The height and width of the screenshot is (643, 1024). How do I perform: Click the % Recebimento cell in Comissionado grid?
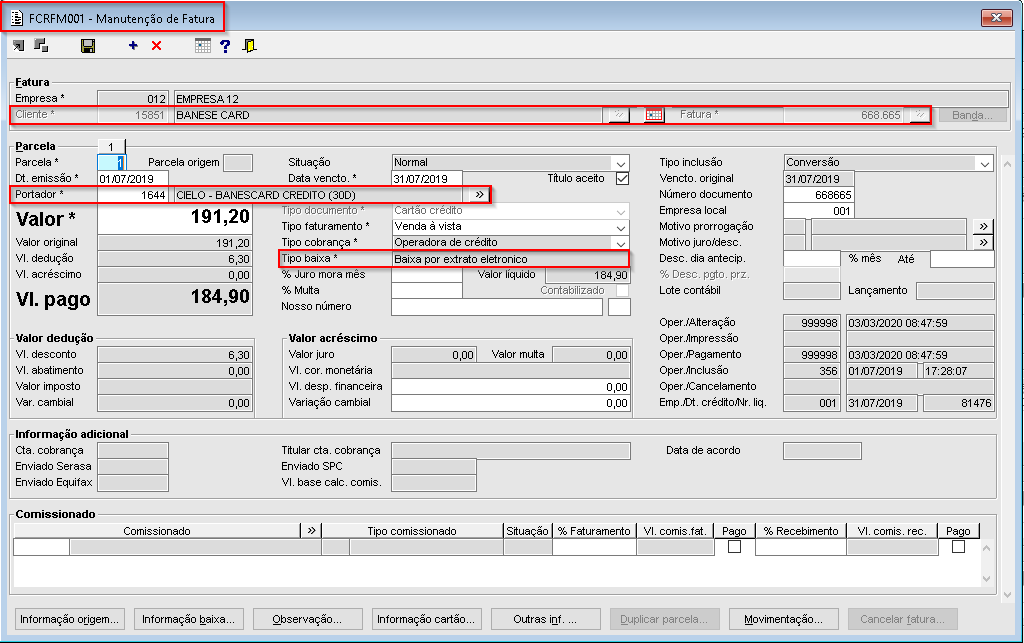click(801, 547)
